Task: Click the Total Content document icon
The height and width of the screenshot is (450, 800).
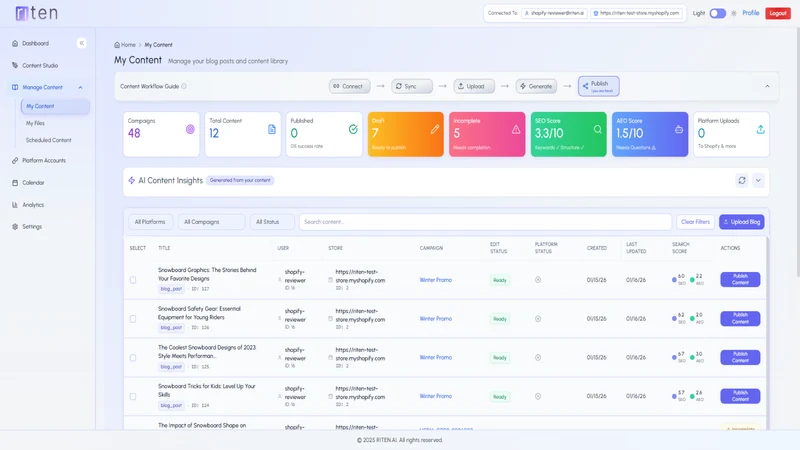Action: pos(272,130)
